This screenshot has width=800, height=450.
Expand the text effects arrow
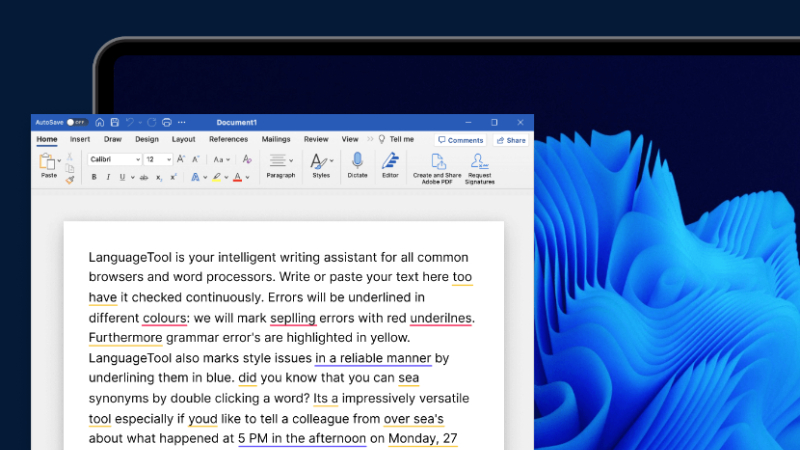tap(205, 178)
